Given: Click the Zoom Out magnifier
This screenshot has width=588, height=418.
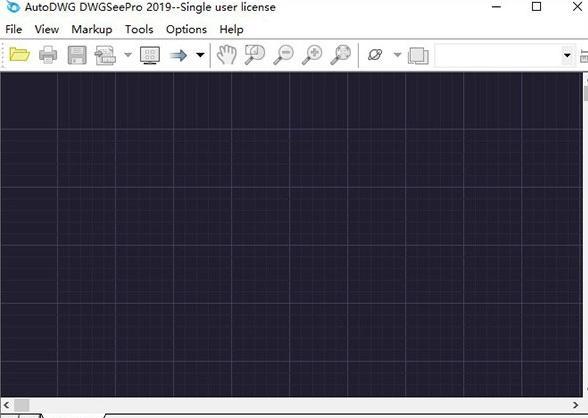Looking at the screenshot, I should point(283,55).
